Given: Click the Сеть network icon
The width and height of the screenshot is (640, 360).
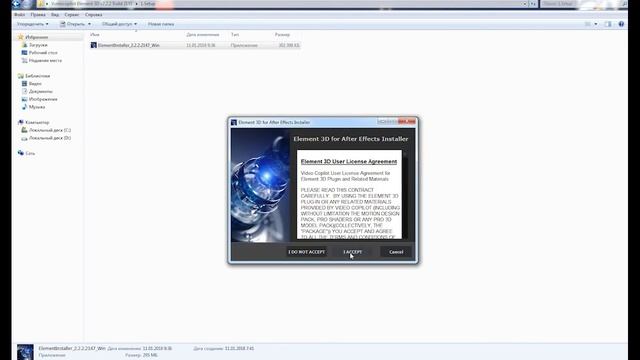Looking at the screenshot, I should click(x=21, y=153).
